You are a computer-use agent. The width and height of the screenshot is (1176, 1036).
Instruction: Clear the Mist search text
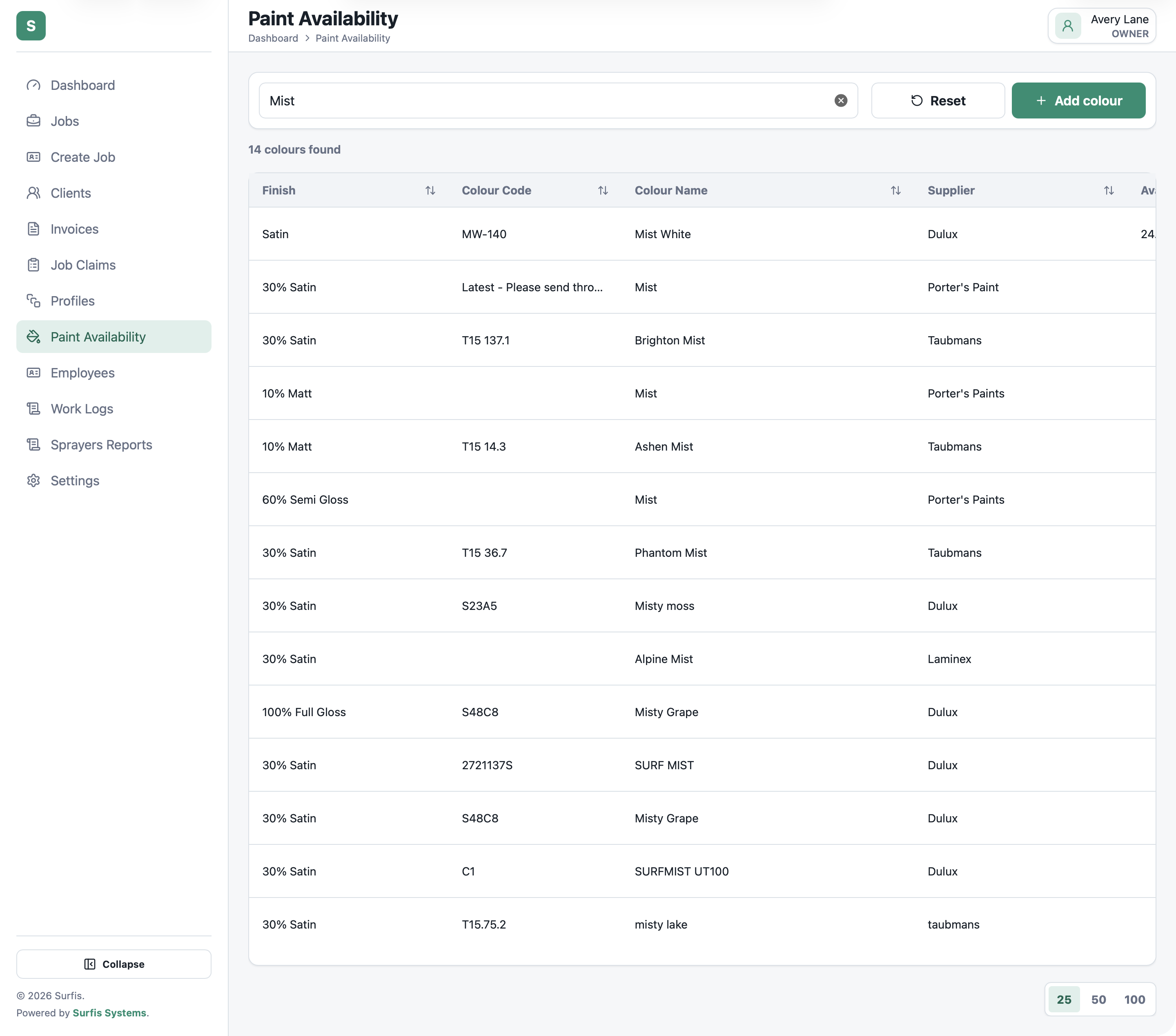(x=841, y=101)
